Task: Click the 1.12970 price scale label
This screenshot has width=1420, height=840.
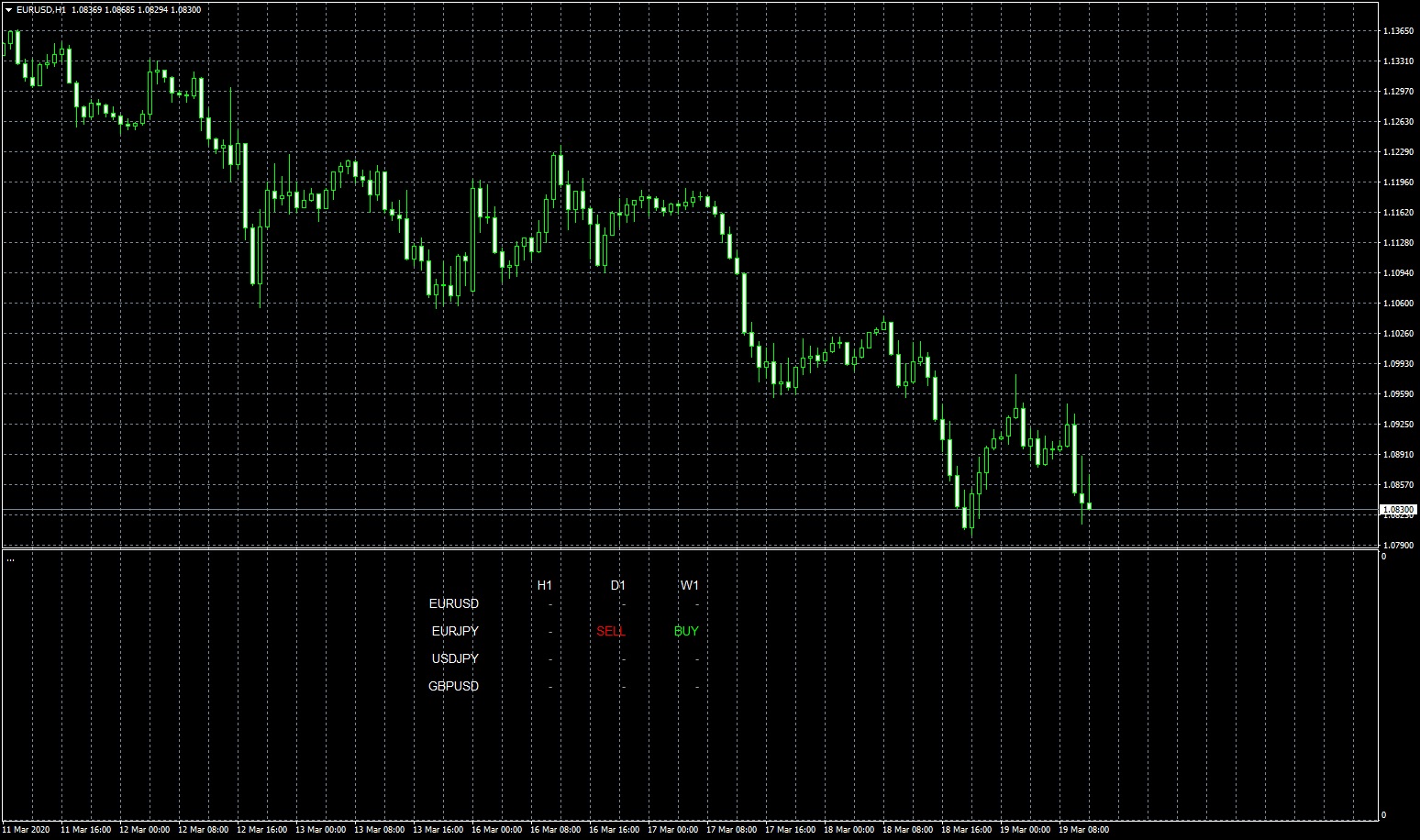Action: point(1398,92)
